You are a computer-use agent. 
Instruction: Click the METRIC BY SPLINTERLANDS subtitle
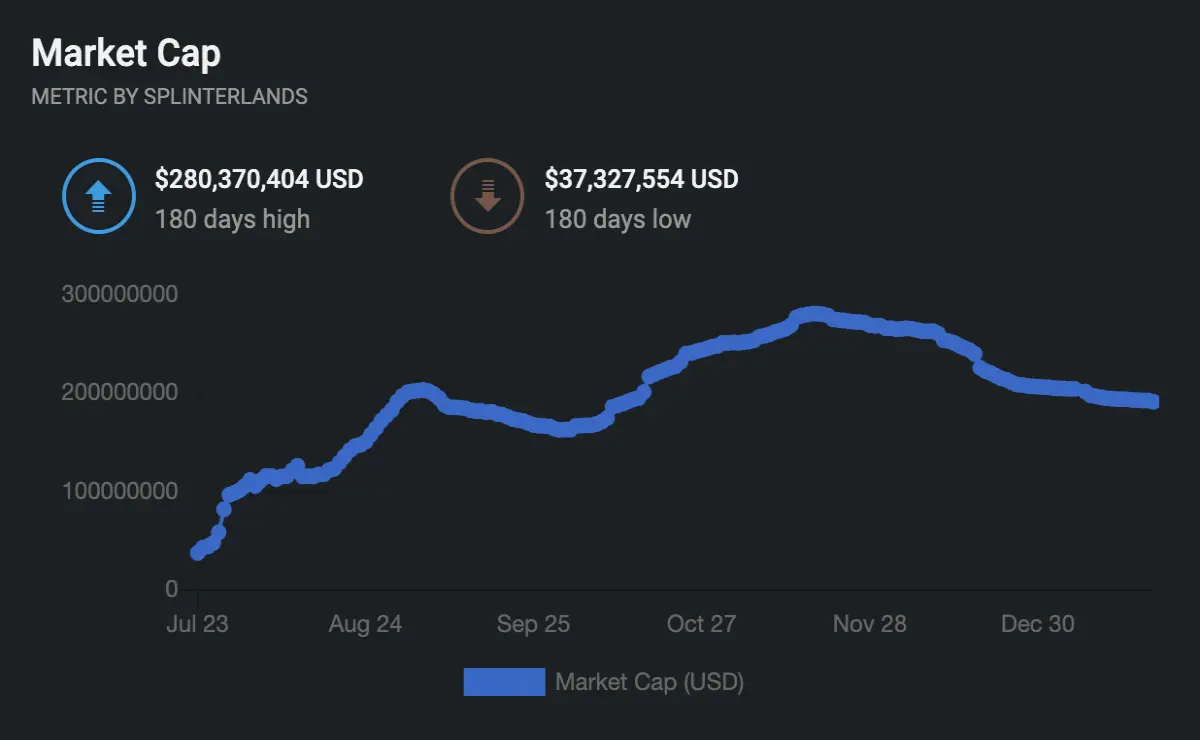click(170, 97)
